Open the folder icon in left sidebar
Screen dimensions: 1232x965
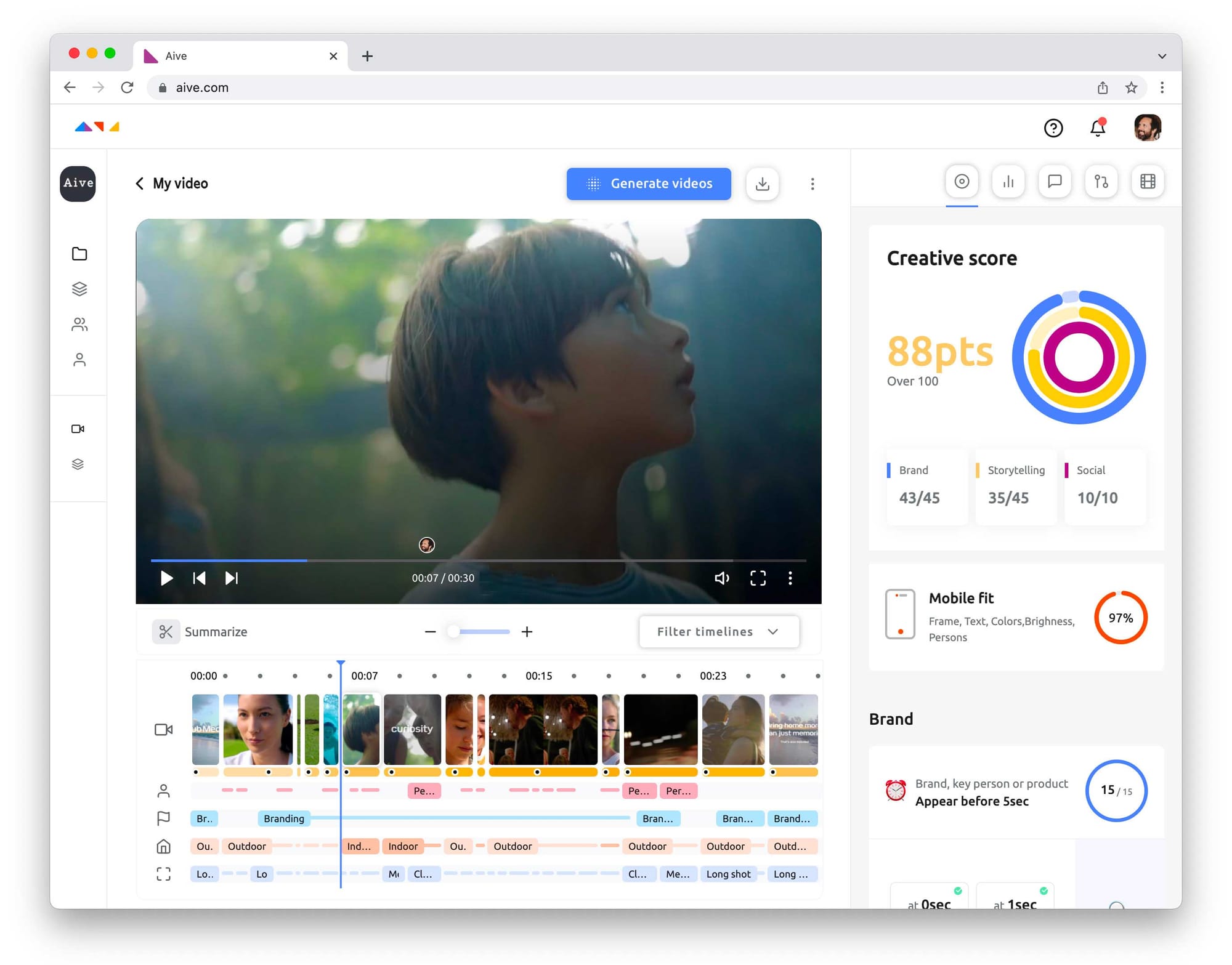coord(79,254)
